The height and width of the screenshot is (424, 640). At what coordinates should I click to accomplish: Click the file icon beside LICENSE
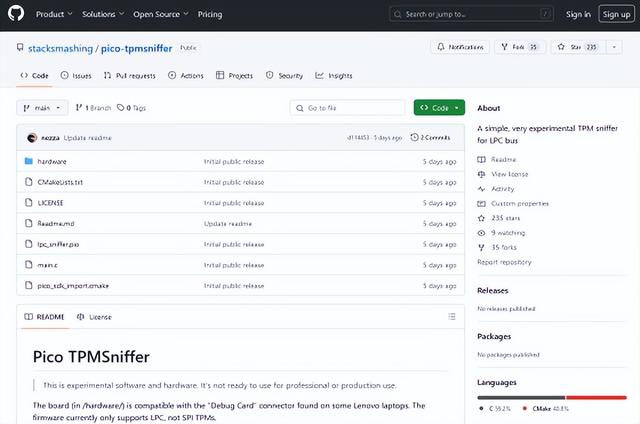[x=29, y=202]
